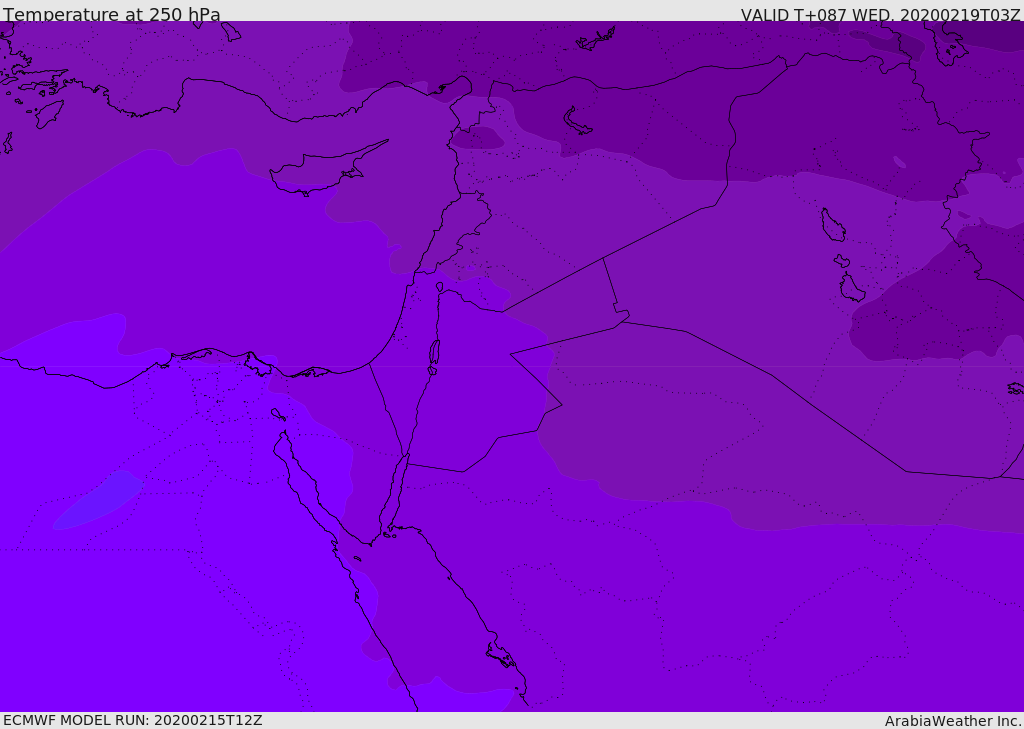Image resolution: width=1024 pixels, height=729 pixels.
Task: Select Lake Assad in northern Syria
Action: click(x=578, y=121)
